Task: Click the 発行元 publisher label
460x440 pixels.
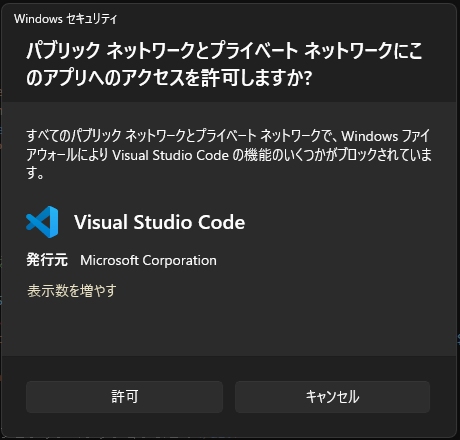Action: click(47, 260)
